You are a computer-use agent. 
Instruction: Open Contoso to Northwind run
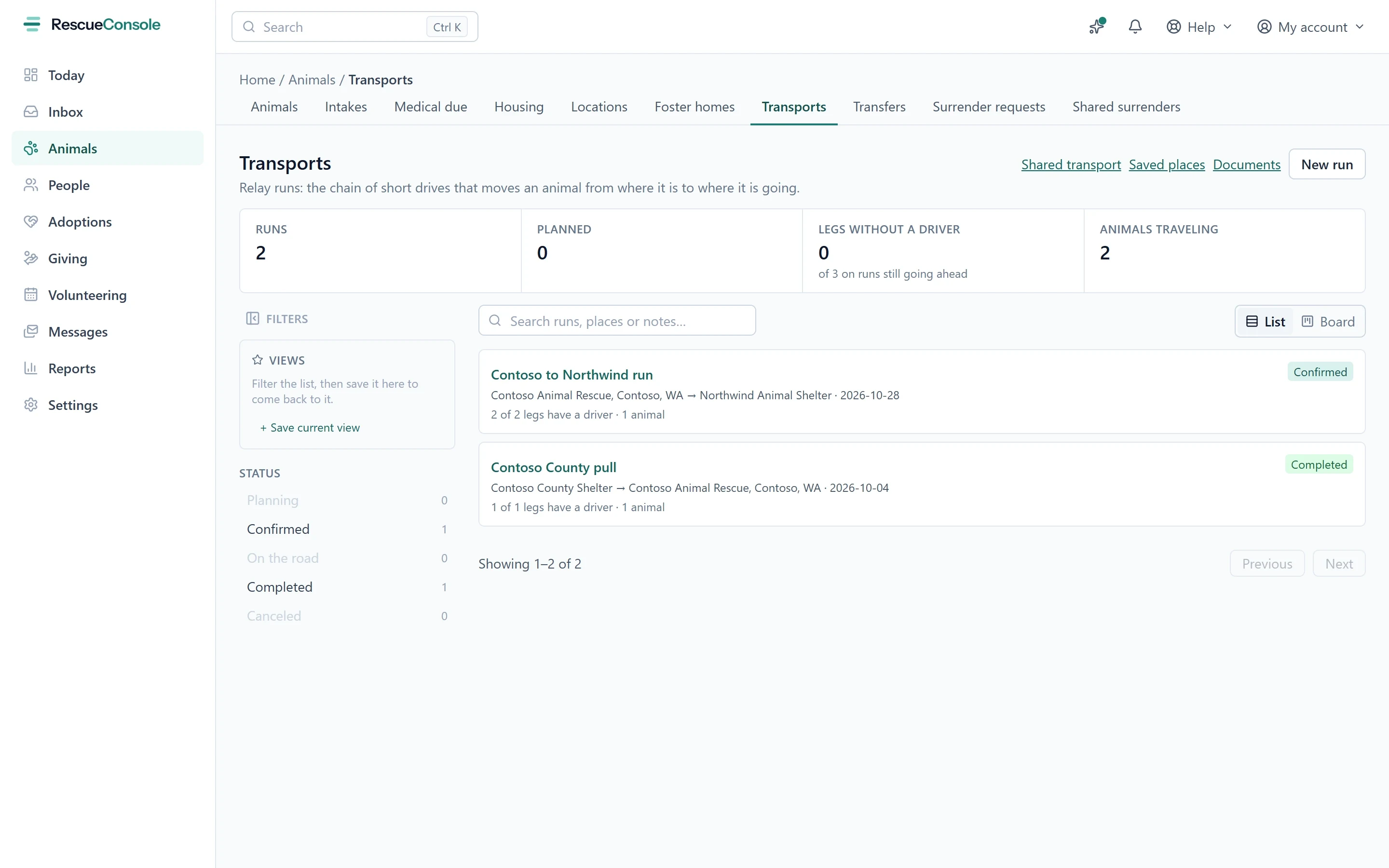tap(572, 375)
